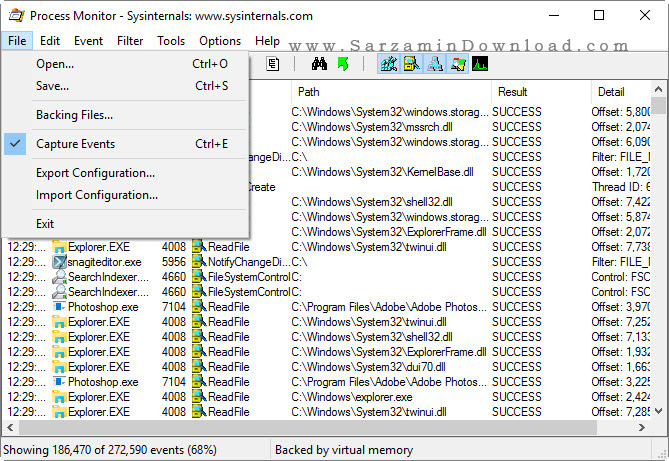Click the Detail column header
The height and width of the screenshot is (461, 669).
pyautogui.click(x=621, y=92)
